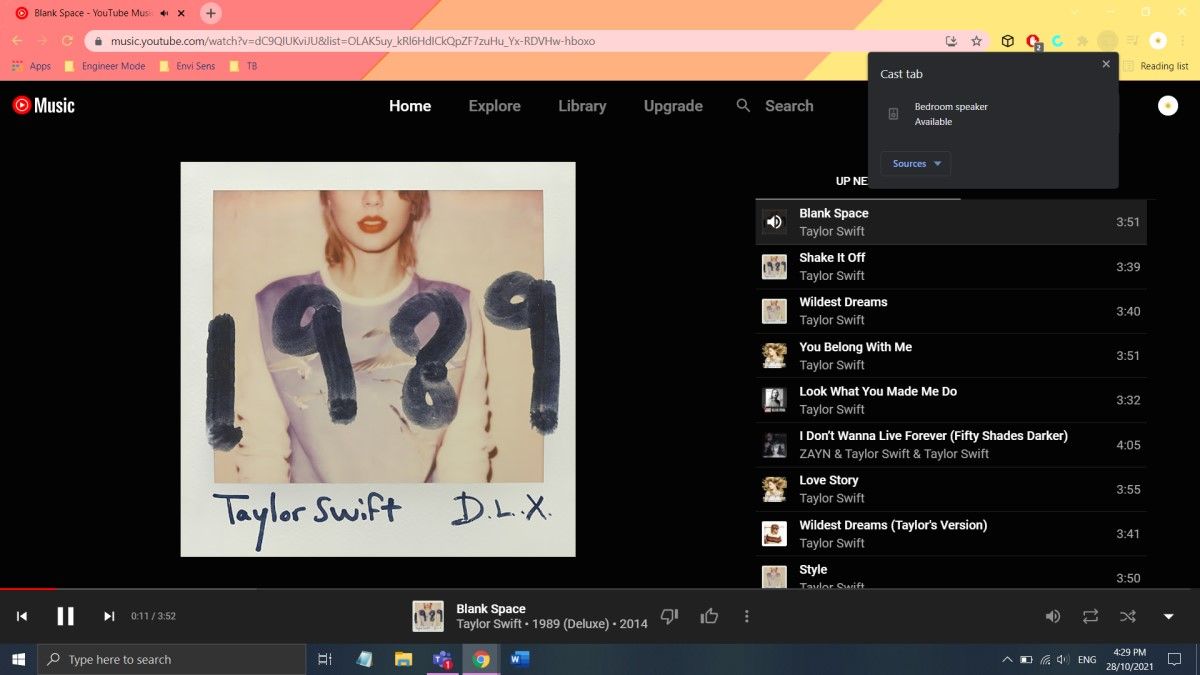This screenshot has width=1200, height=675.
Task: Toggle repeat mode
Action: click(1090, 616)
